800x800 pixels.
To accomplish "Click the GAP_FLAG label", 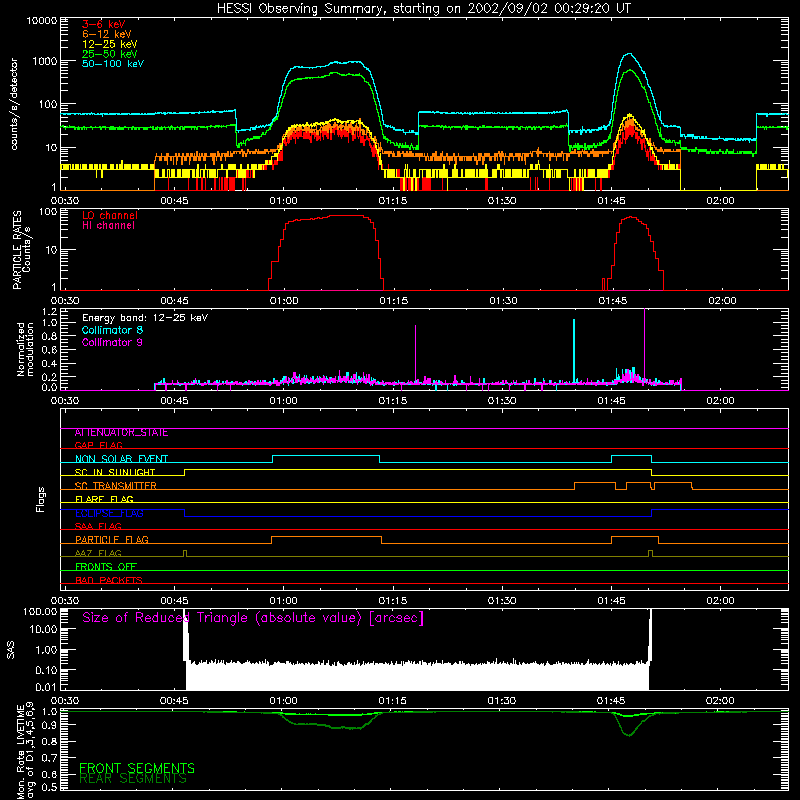I will tap(98, 446).
